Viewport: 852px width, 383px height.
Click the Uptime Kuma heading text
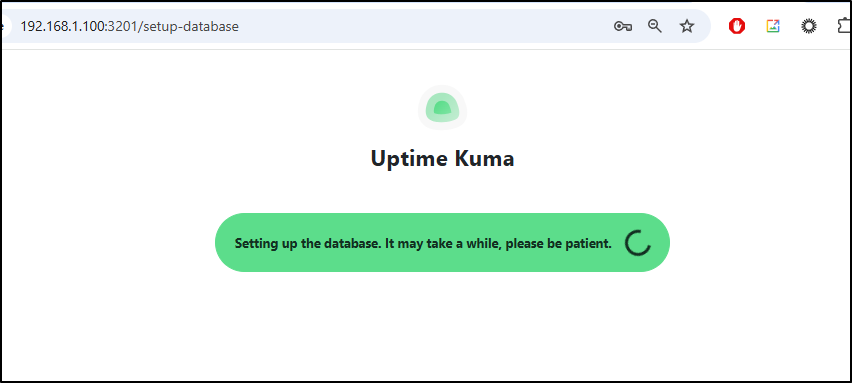click(x=442, y=159)
